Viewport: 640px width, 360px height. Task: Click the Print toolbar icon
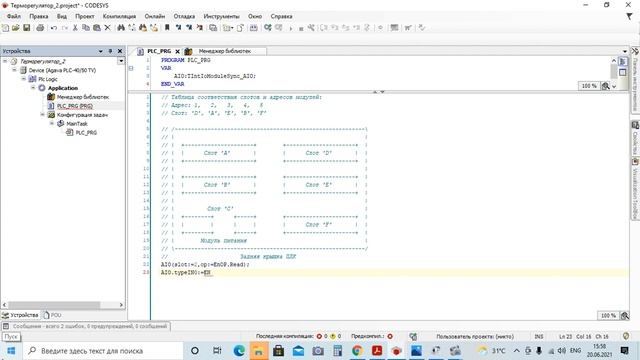[40, 28]
